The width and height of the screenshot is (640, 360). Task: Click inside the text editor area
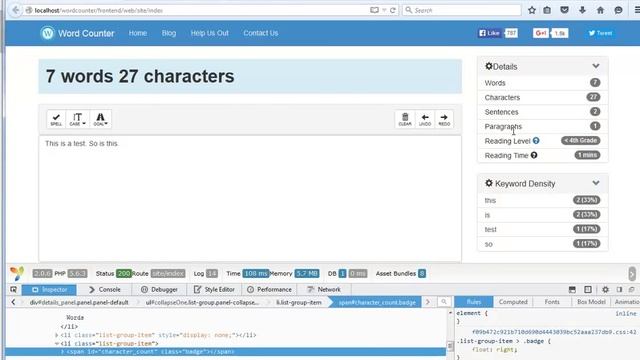[250, 198]
